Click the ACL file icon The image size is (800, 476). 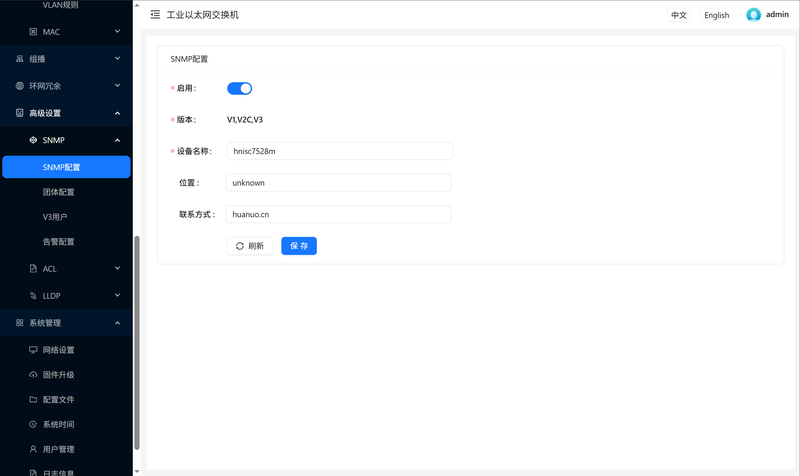(x=33, y=268)
